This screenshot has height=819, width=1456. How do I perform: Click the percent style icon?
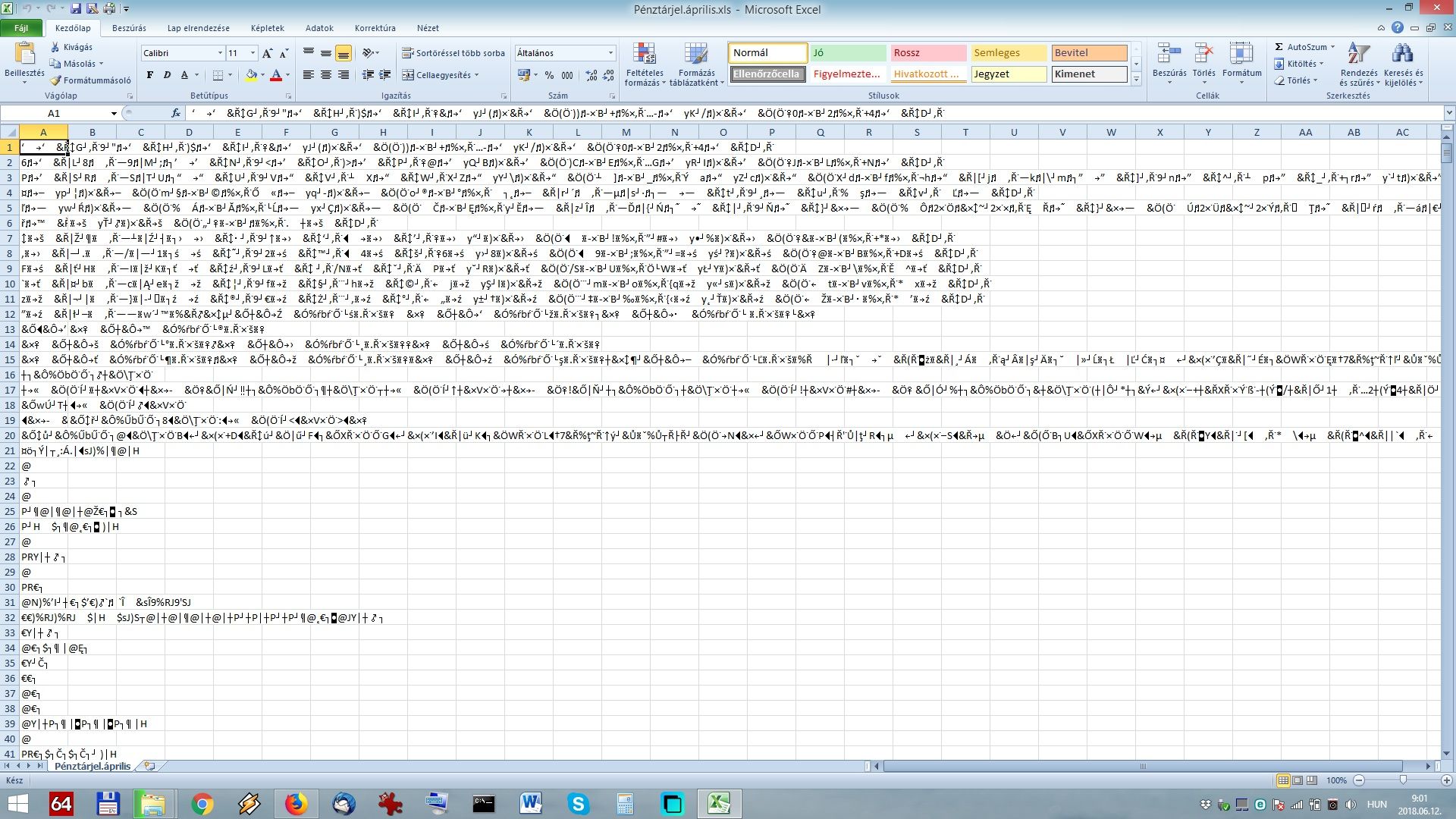(x=550, y=75)
